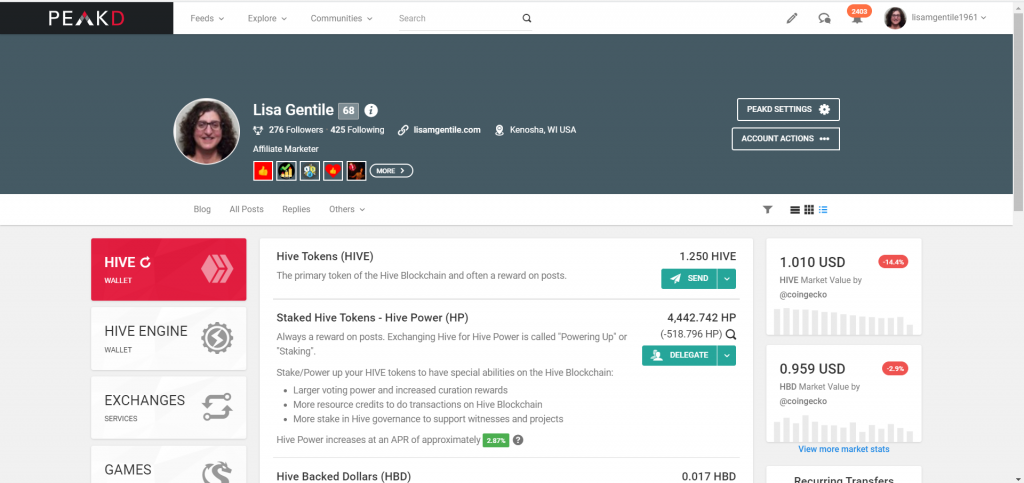The height and width of the screenshot is (483, 1024).
Task: Select the Blog tab
Action: click(x=202, y=210)
